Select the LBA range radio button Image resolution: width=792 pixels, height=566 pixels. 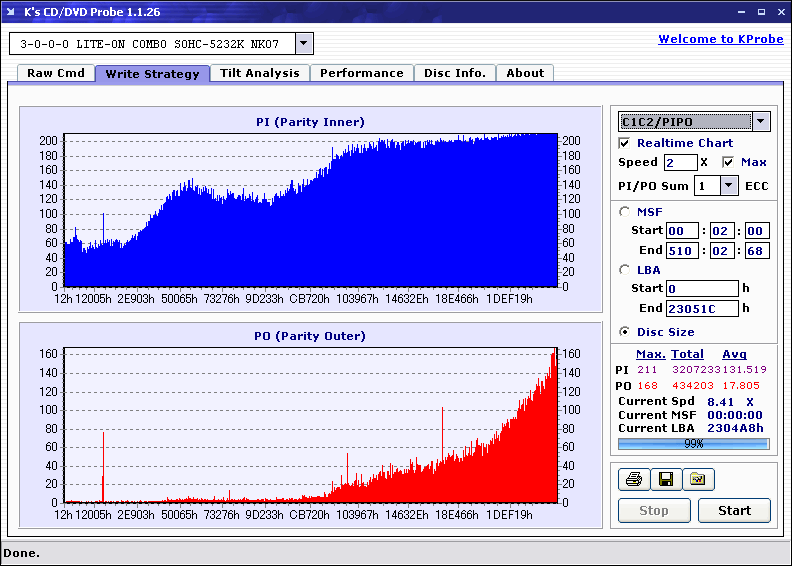(624, 270)
